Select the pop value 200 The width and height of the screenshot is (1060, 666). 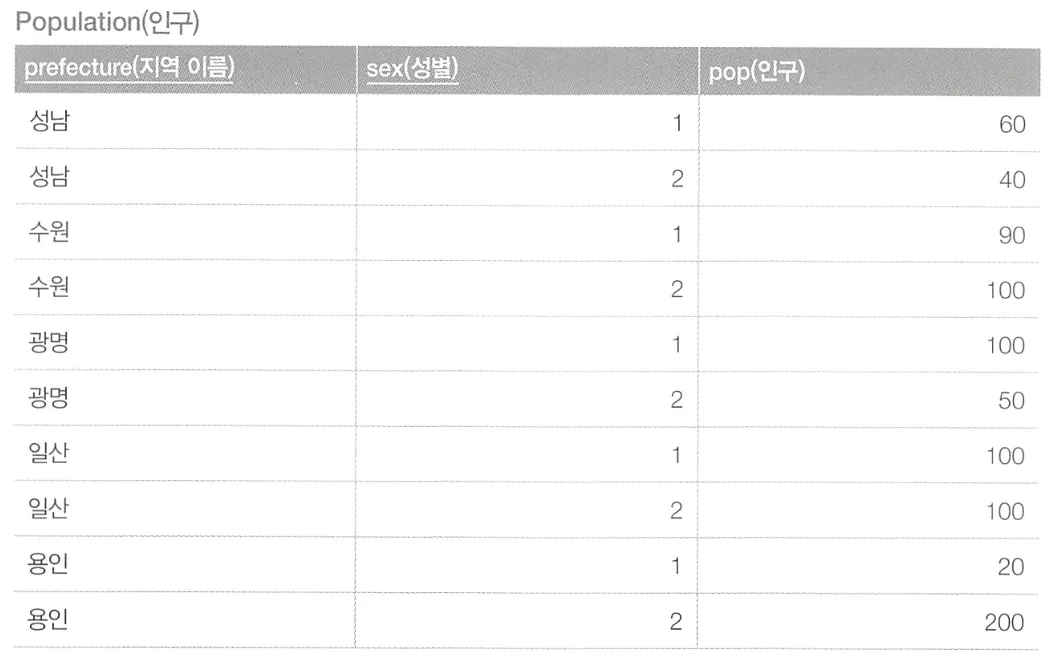point(1004,622)
